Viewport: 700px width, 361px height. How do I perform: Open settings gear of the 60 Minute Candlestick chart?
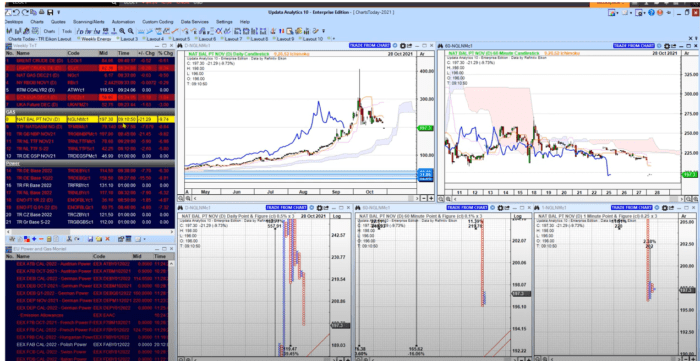click(x=667, y=46)
